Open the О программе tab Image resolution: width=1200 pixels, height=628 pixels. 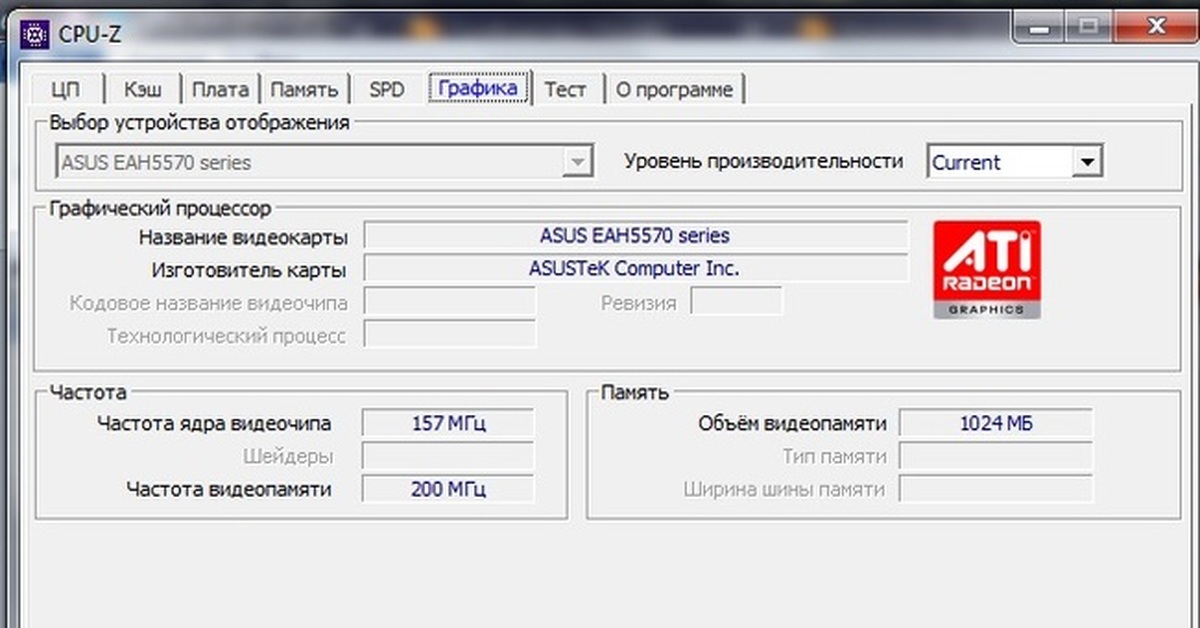674,89
